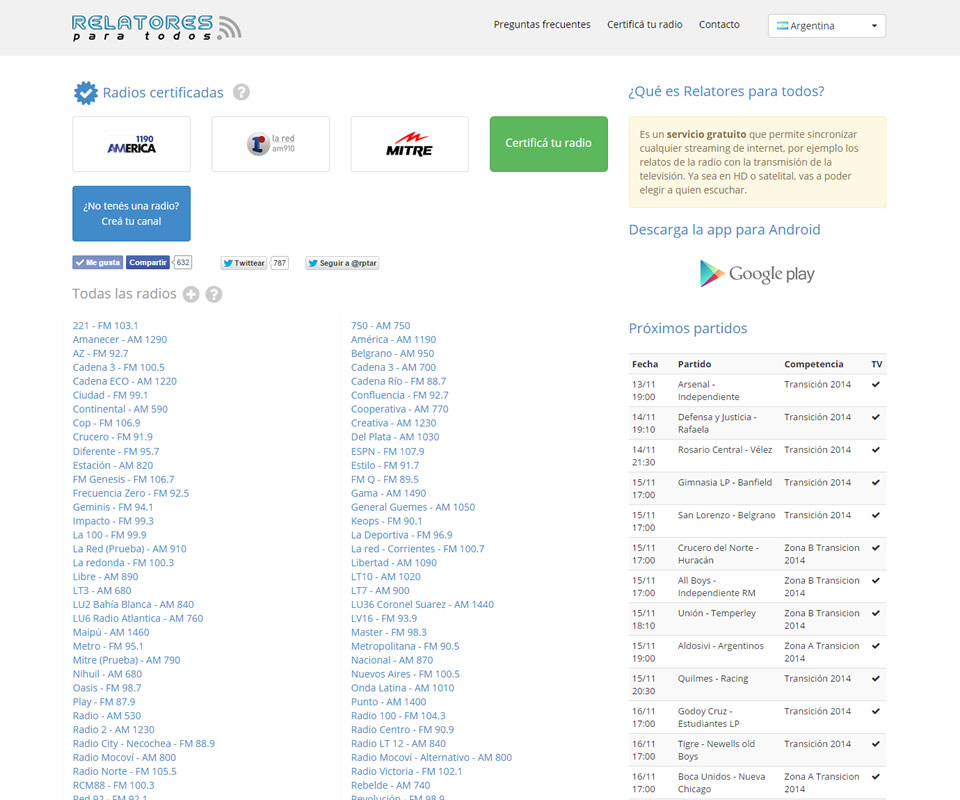The height and width of the screenshot is (800, 960).
Task: Click the Twittear button
Action: pyautogui.click(x=244, y=263)
